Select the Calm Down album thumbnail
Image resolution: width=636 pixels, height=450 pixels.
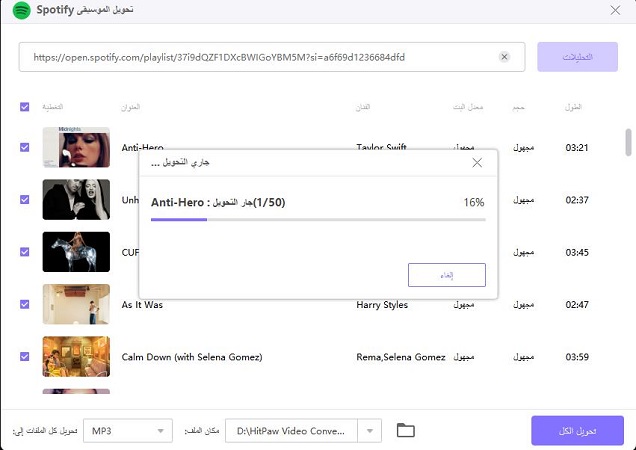(76, 357)
